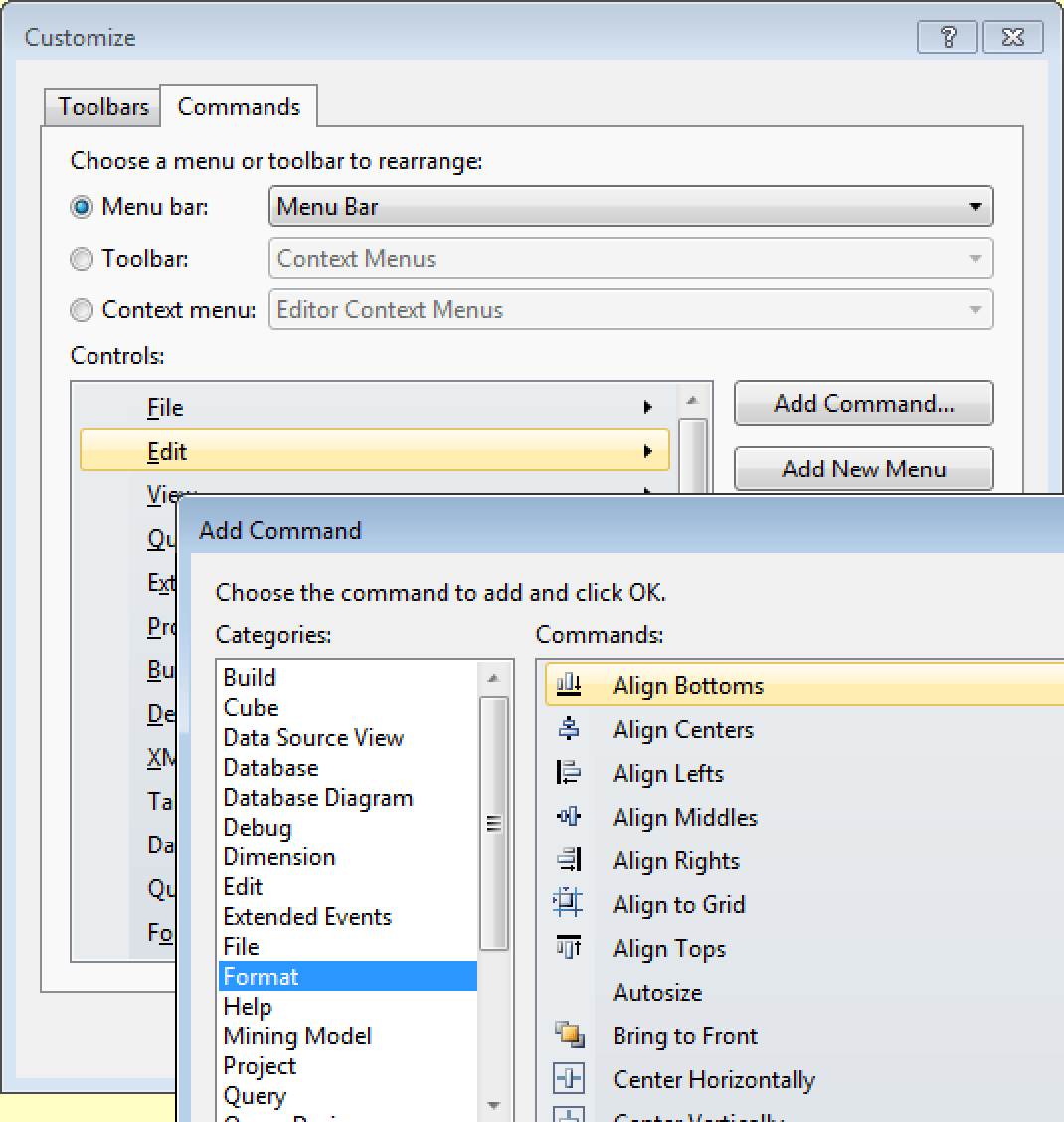Click Categories list scroll down arrow
Viewport: 1064px width, 1122px height.
[x=494, y=1105]
